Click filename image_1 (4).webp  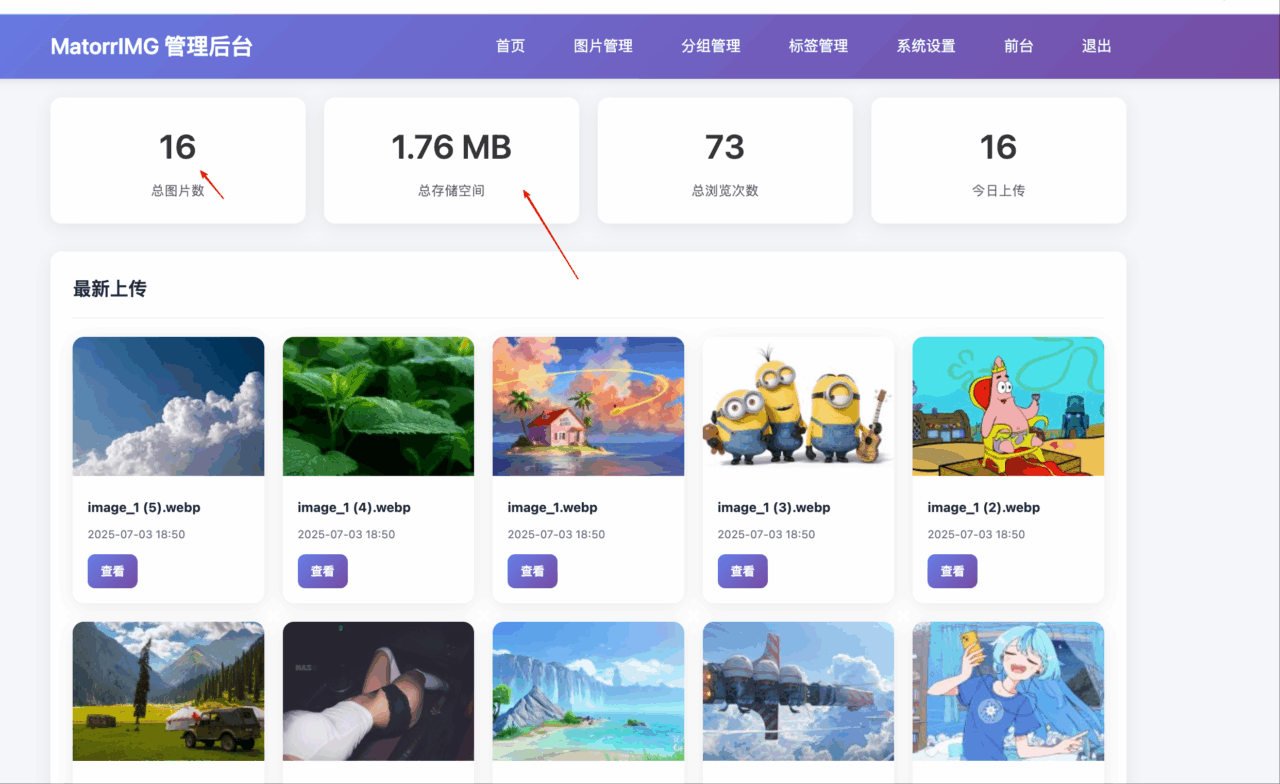(x=354, y=507)
